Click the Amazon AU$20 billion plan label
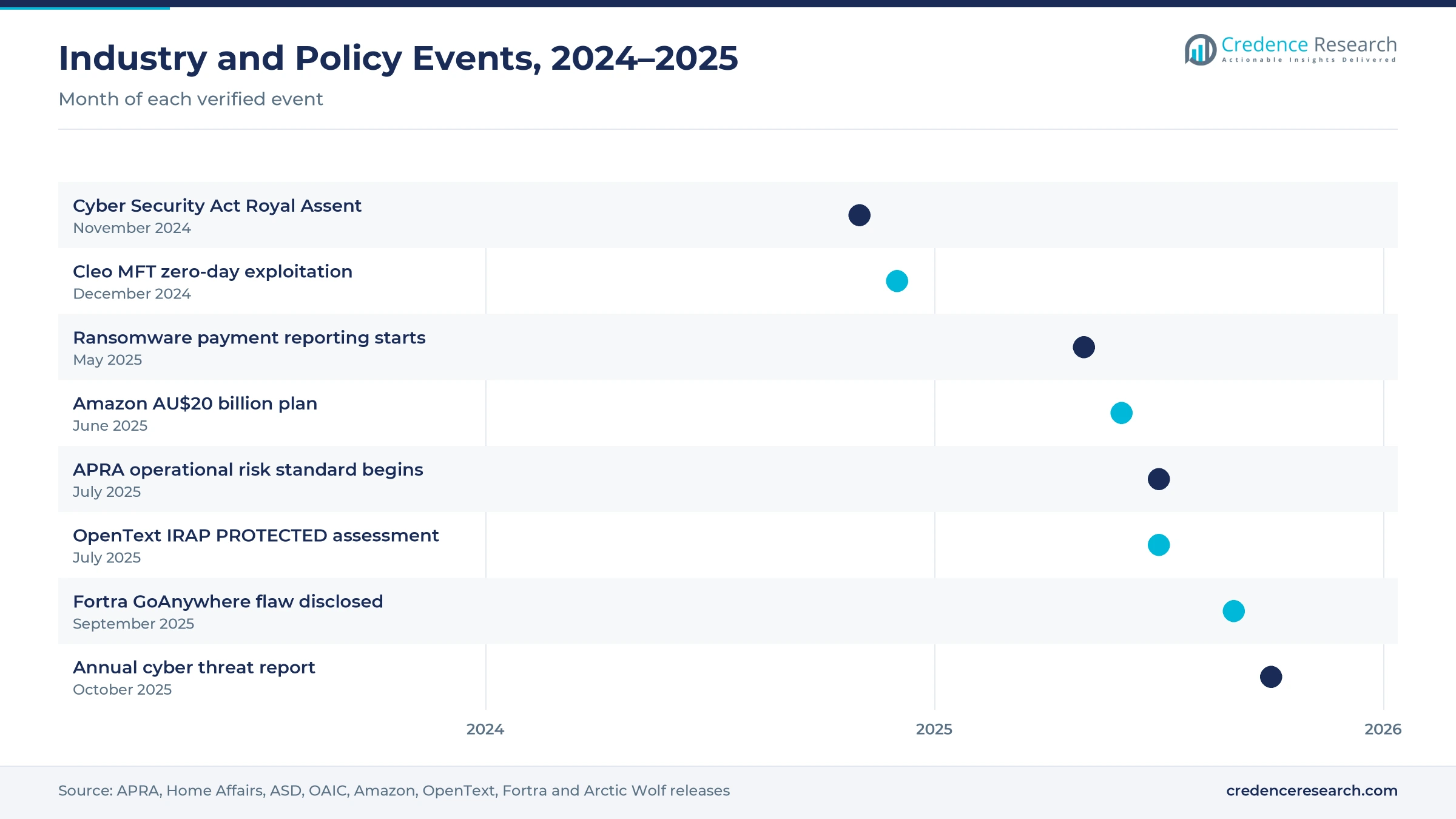The image size is (1456, 819). pyautogui.click(x=195, y=403)
